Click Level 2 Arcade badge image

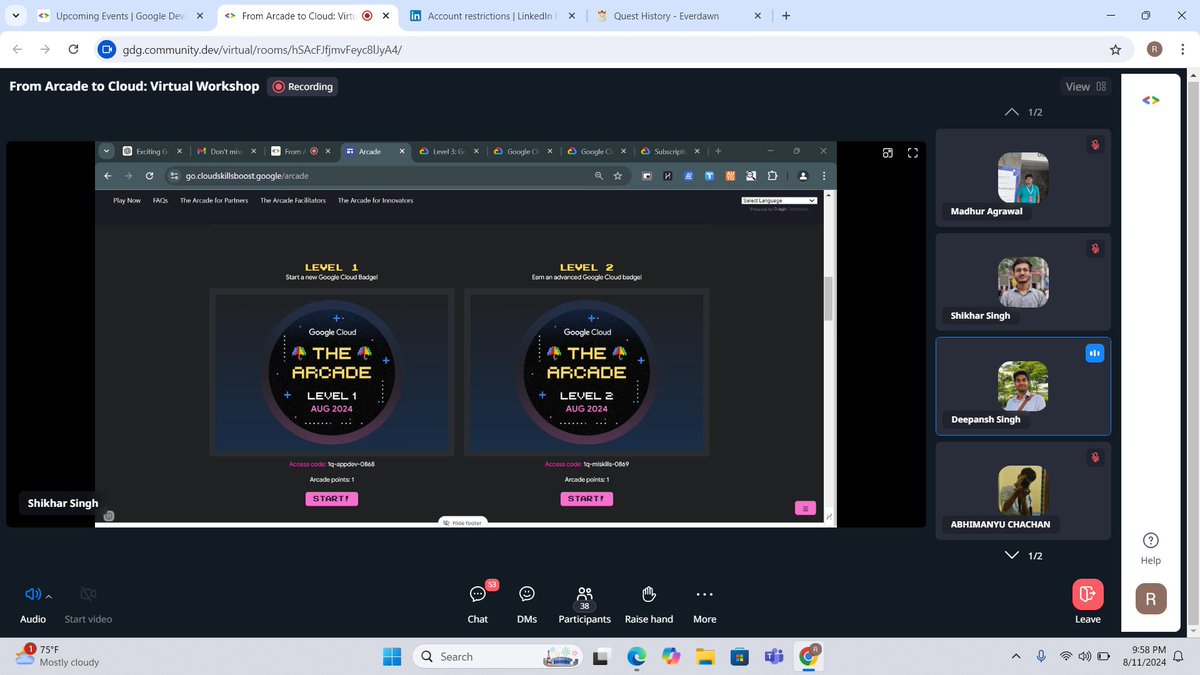click(x=586, y=371)
